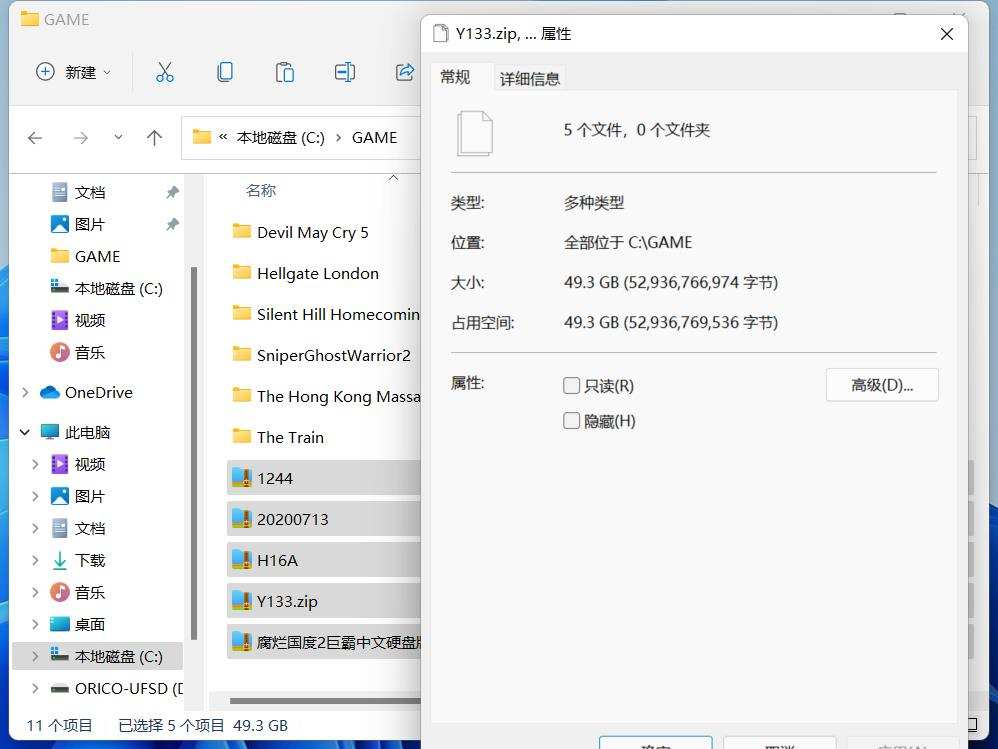998x749 pixels.
Task: Select the 常规 tab in the properties dialog
Action: (x=457, y=76)
